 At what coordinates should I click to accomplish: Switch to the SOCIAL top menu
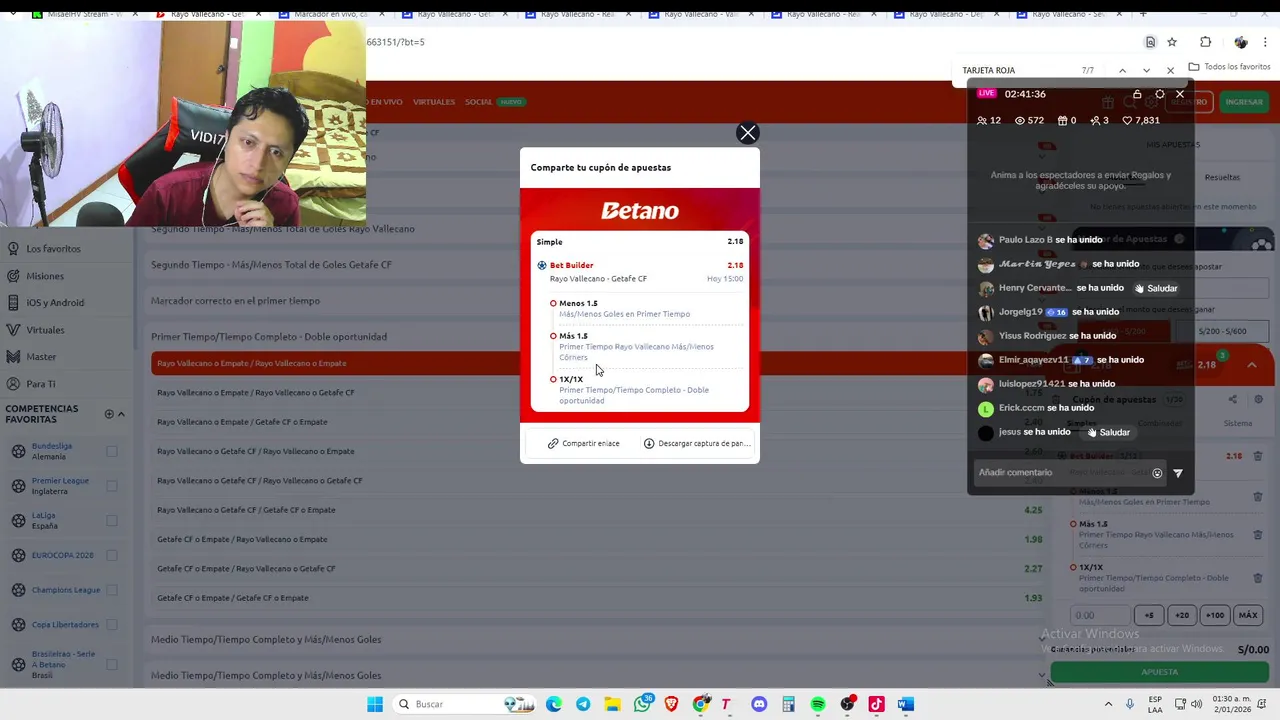478,102
